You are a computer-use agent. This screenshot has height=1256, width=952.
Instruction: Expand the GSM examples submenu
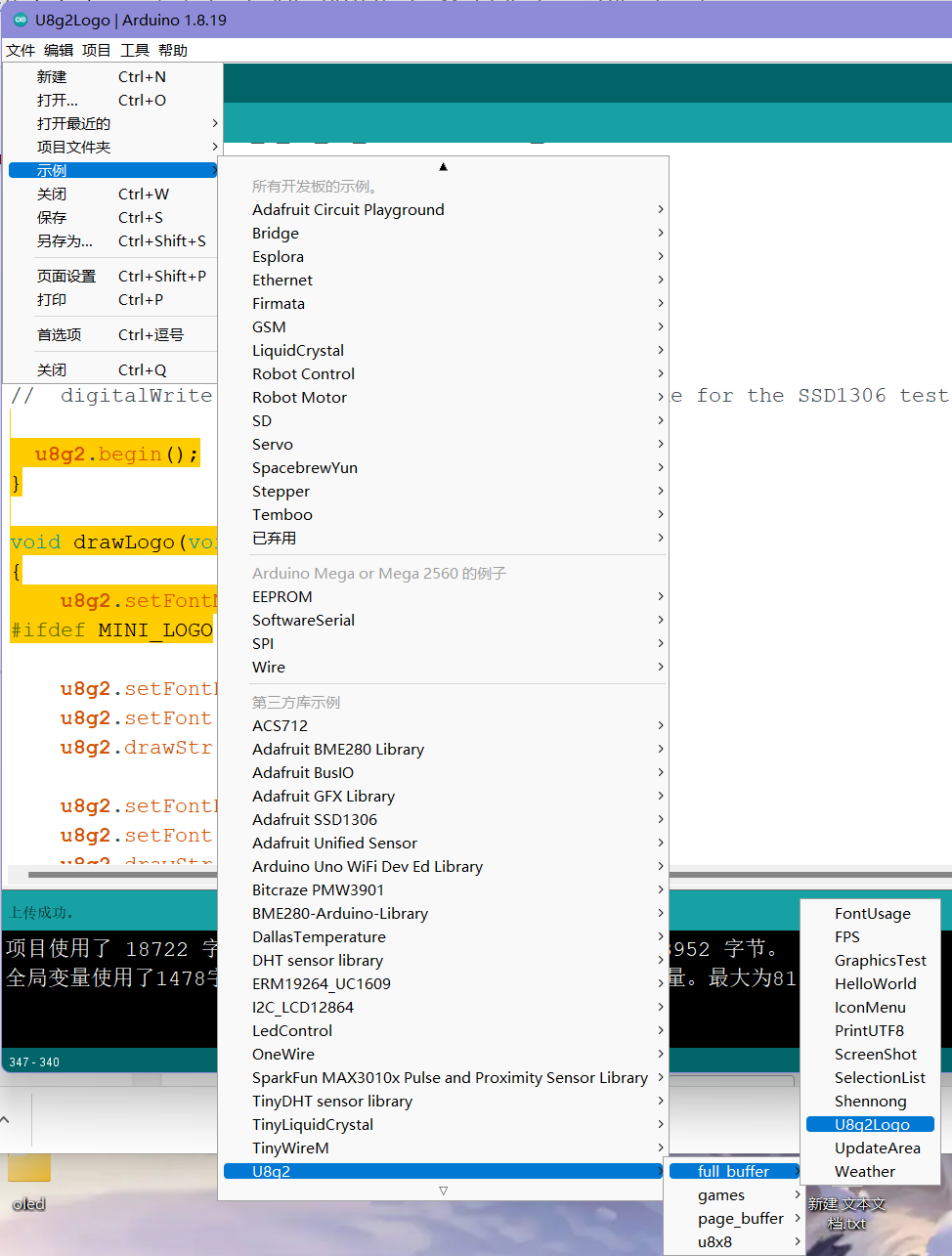tap(444, 326)
